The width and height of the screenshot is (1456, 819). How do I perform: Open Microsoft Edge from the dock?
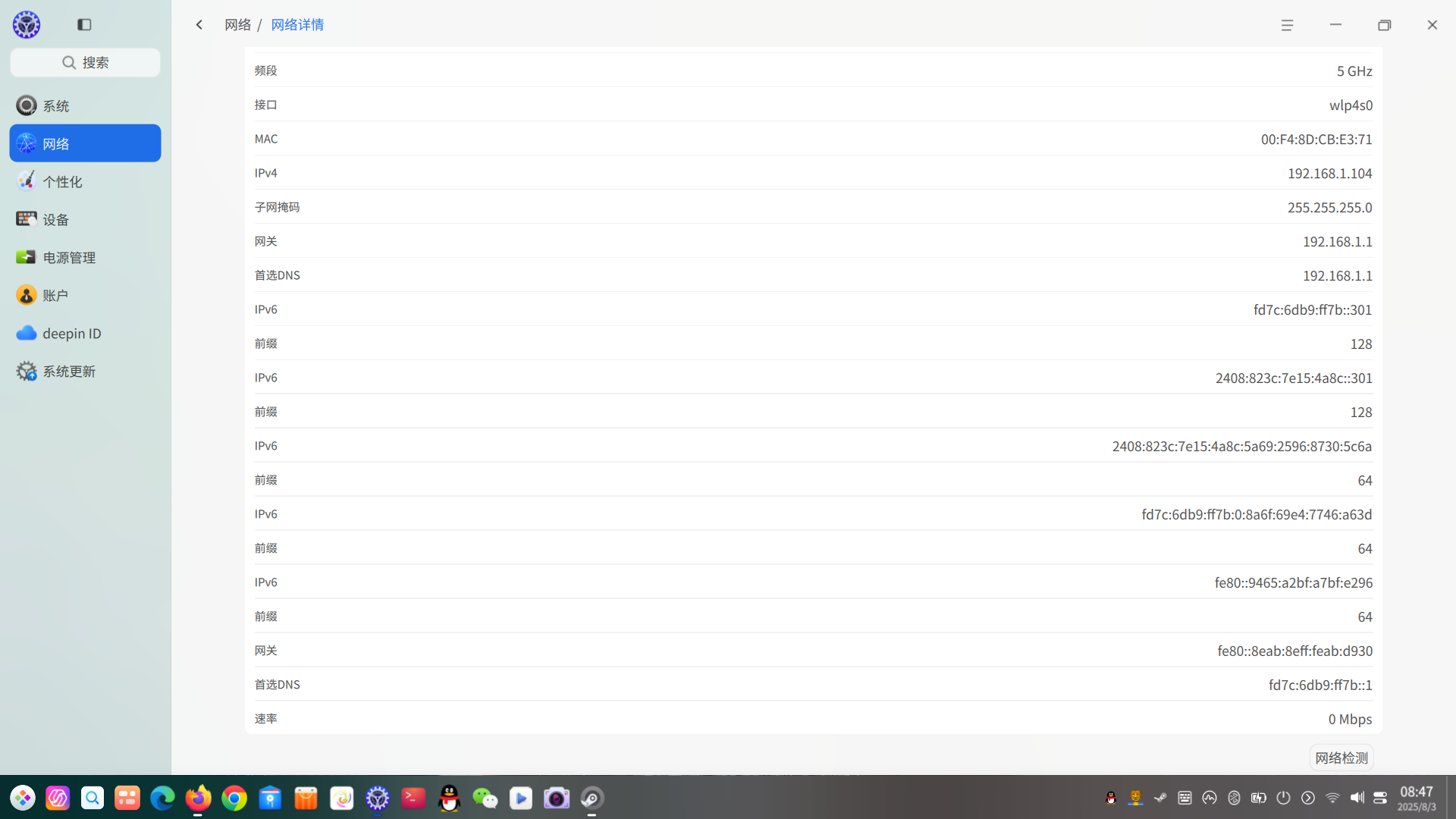pos(162,798)
